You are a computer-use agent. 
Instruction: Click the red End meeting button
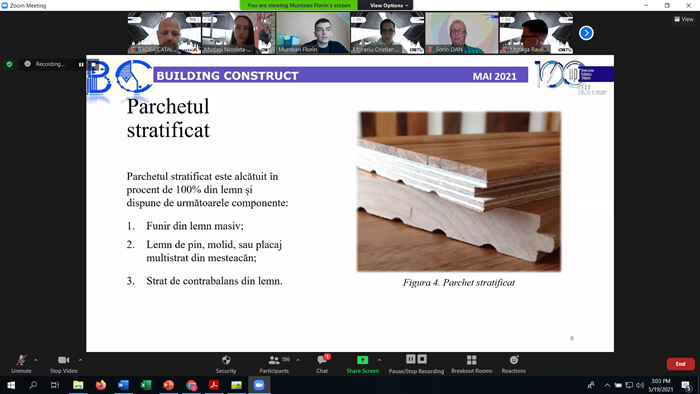pos(680,364)
